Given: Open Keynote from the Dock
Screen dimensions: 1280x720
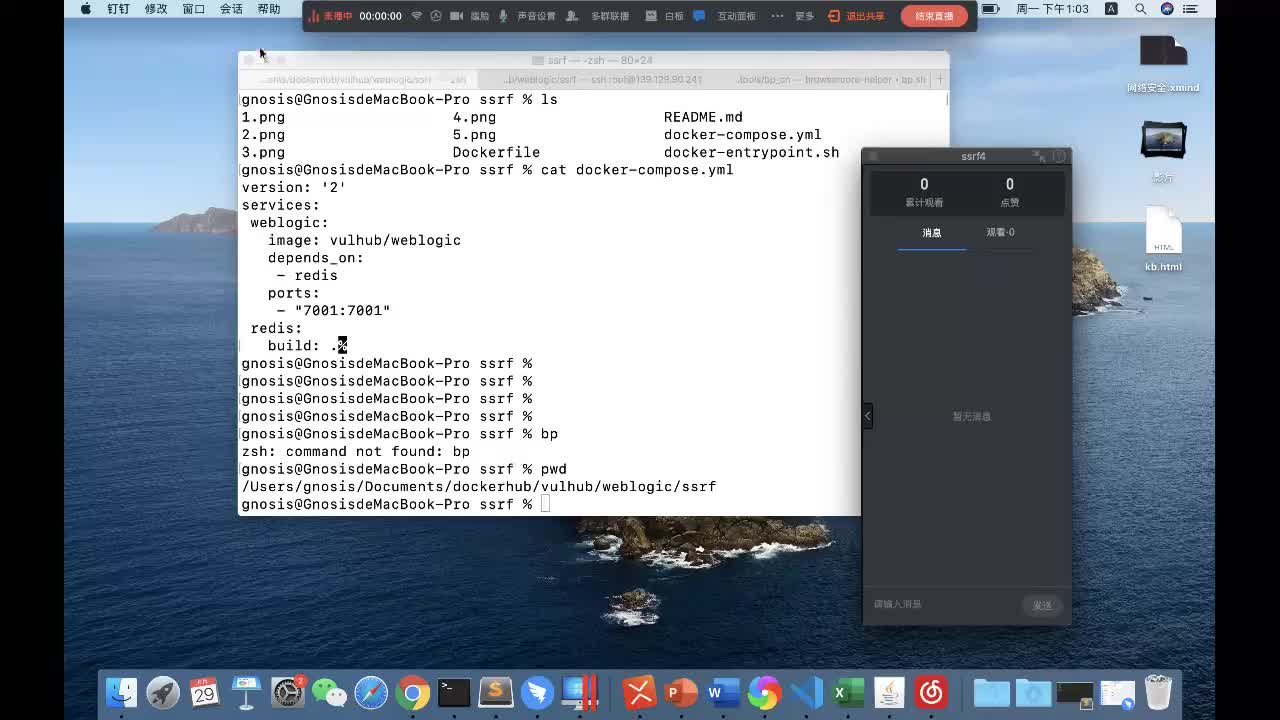Looking at the screenshot, I should click(x=246, y=692).
